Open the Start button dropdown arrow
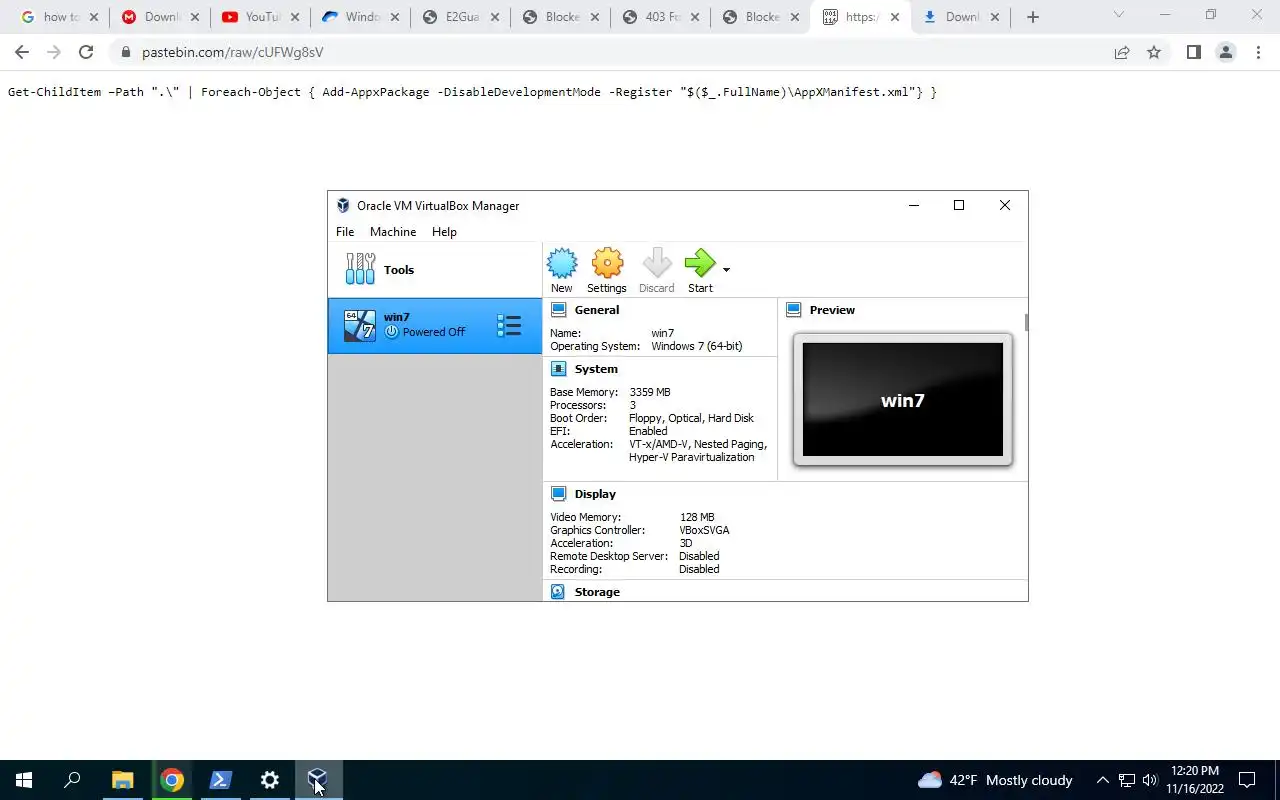Image resolution: width=1280 pixels, height=800 pixels. coord(726,269)
